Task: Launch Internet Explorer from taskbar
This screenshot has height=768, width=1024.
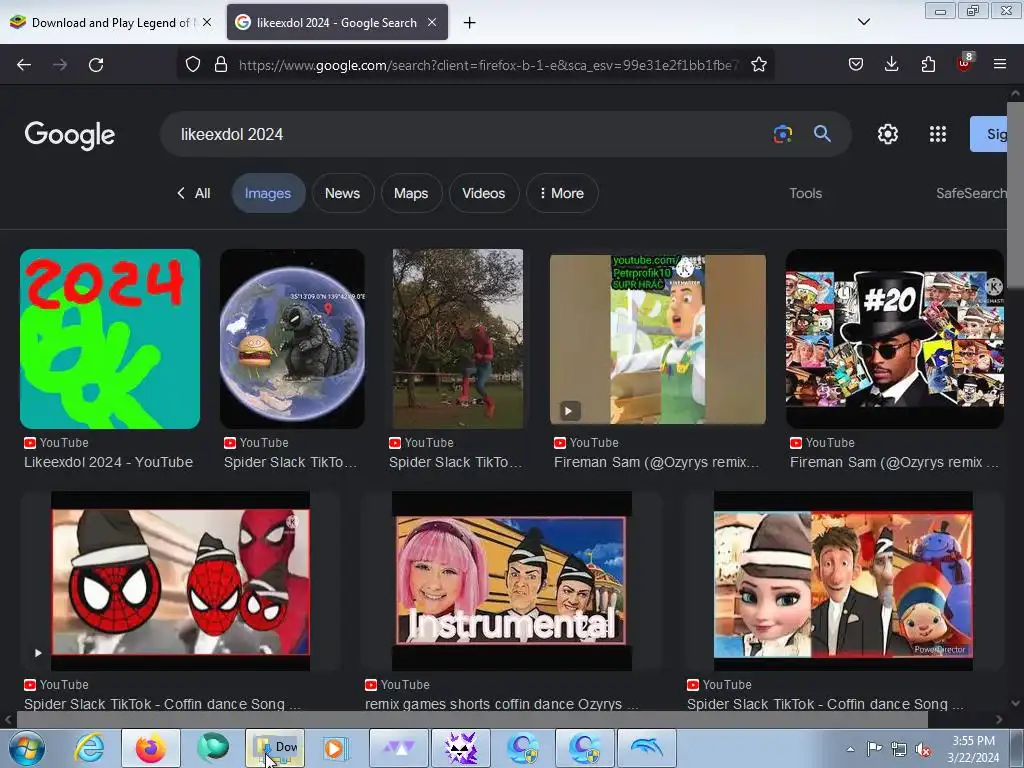Action: pyautogui.click(x=89, y=748)
